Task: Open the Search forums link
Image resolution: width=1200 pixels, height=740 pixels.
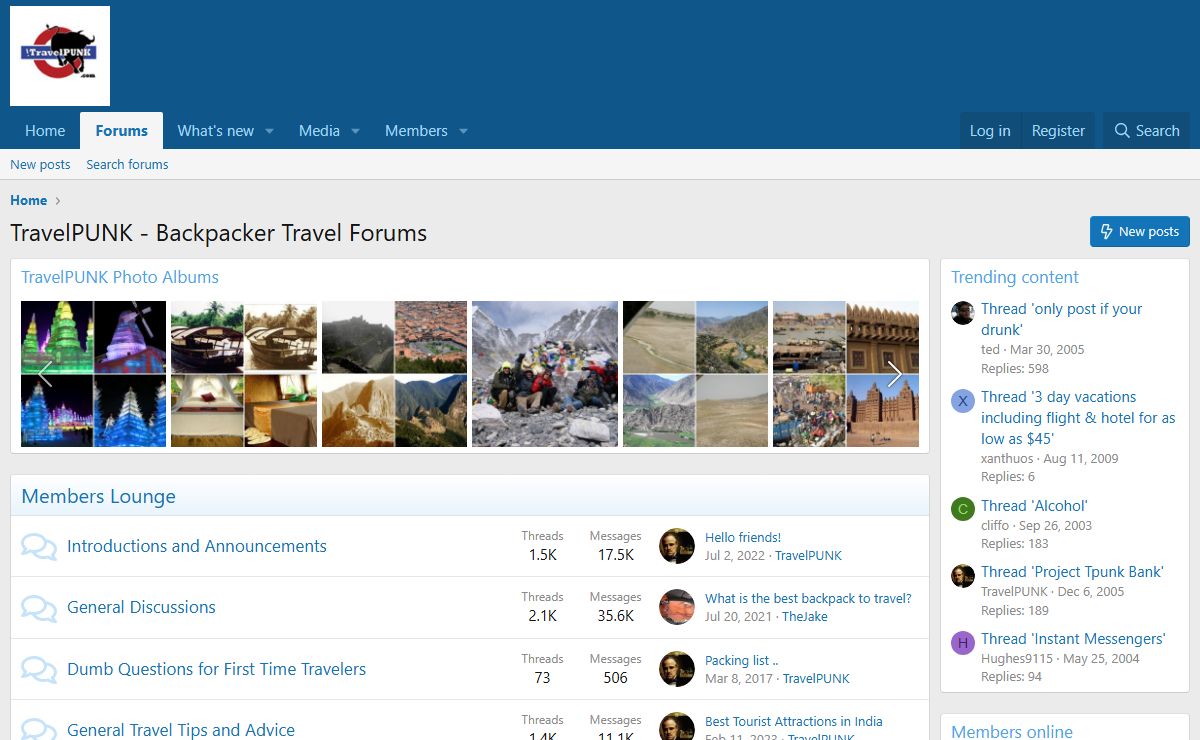Action: pos(127,164)
